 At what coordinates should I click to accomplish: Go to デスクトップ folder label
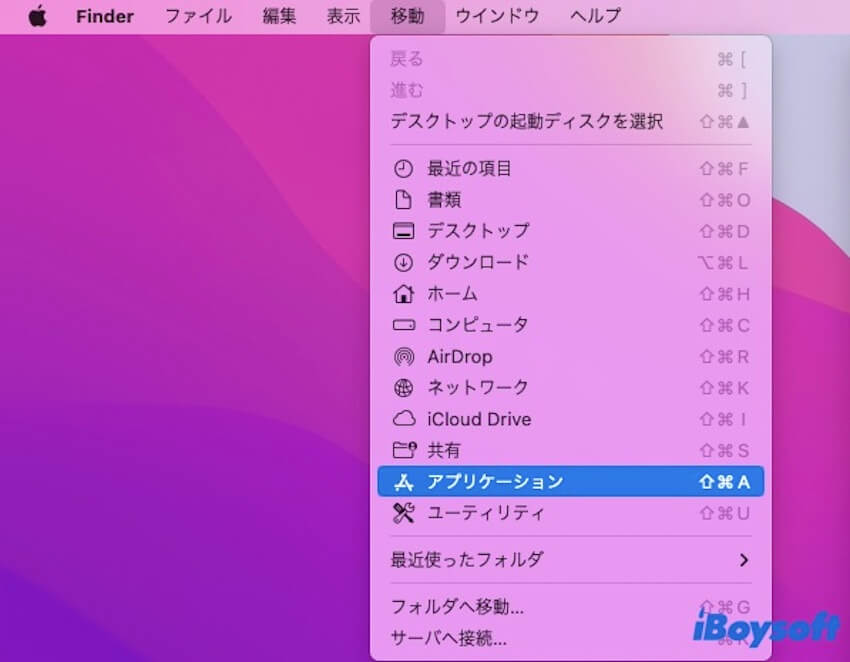[x=478, y=231]
